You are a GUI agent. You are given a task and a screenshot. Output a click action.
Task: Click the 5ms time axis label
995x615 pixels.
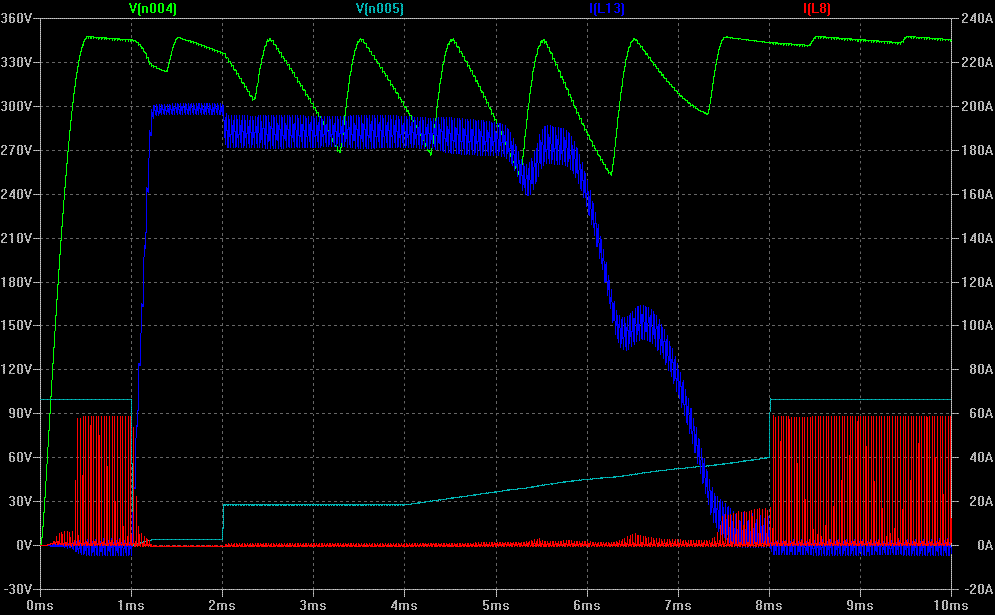(496, 605)
